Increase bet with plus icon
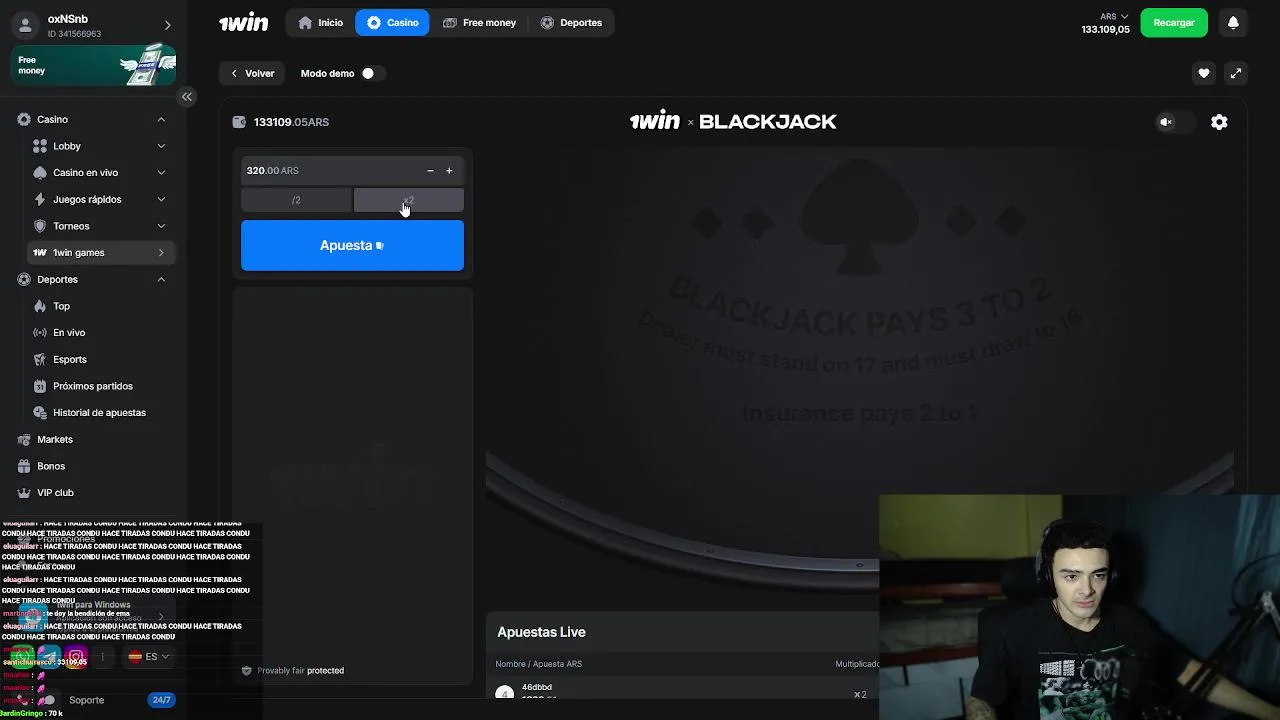 point(449,171)
